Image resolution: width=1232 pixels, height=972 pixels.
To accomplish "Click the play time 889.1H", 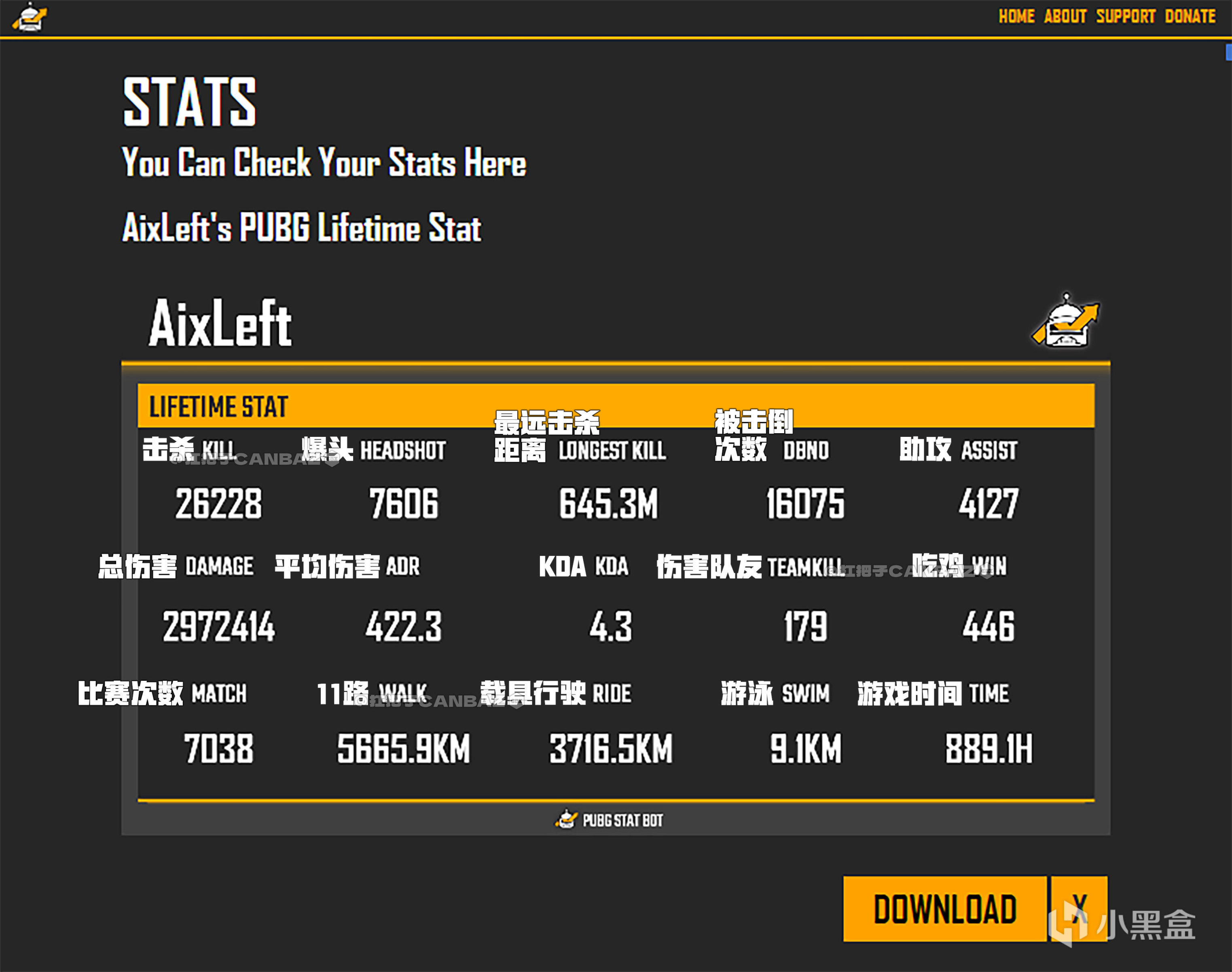I will [989, 748].
